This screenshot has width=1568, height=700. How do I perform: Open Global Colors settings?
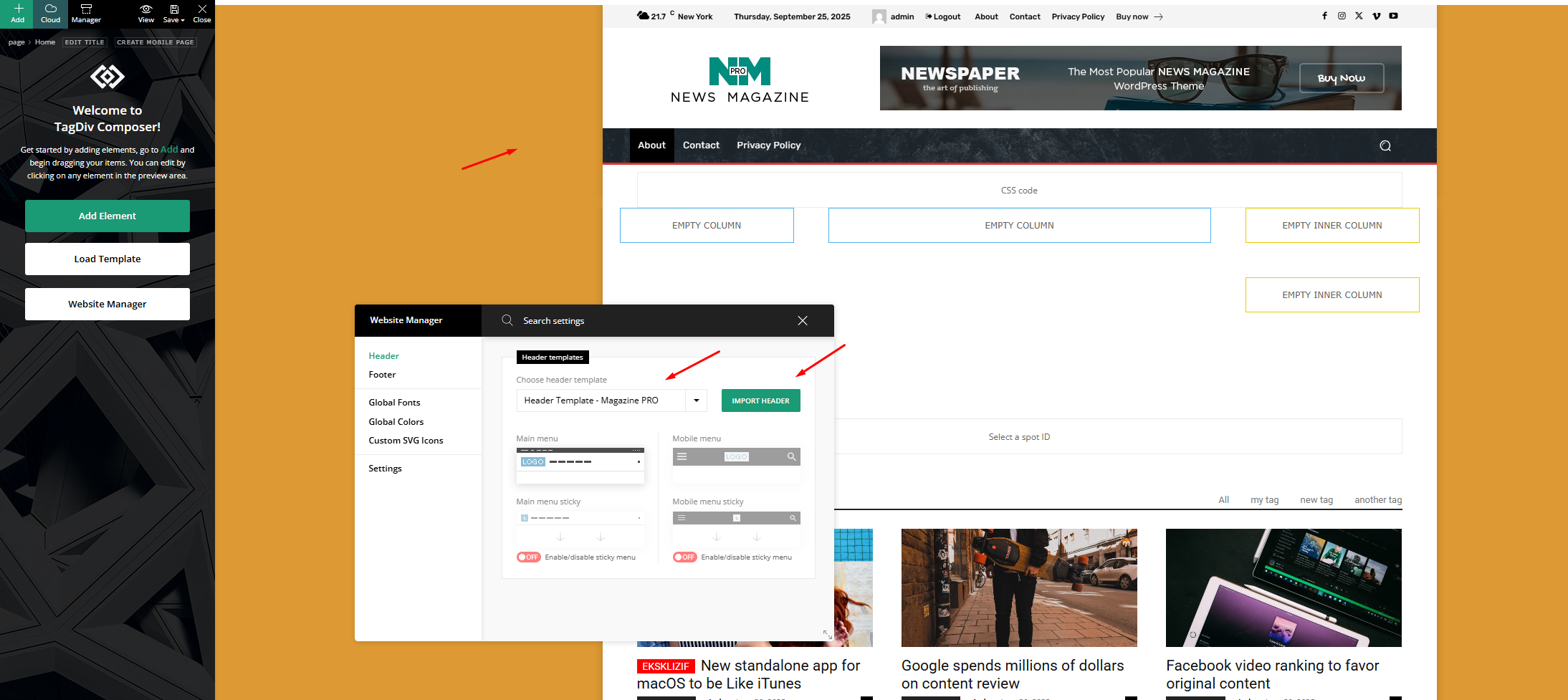point(396,422)
